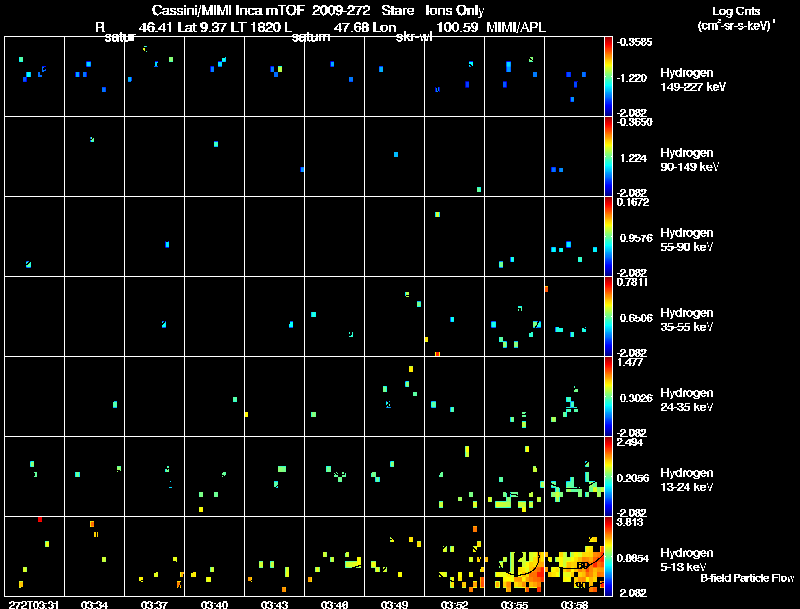Click the 03:55 time axis label
The image size is (800, 609).
514,605
